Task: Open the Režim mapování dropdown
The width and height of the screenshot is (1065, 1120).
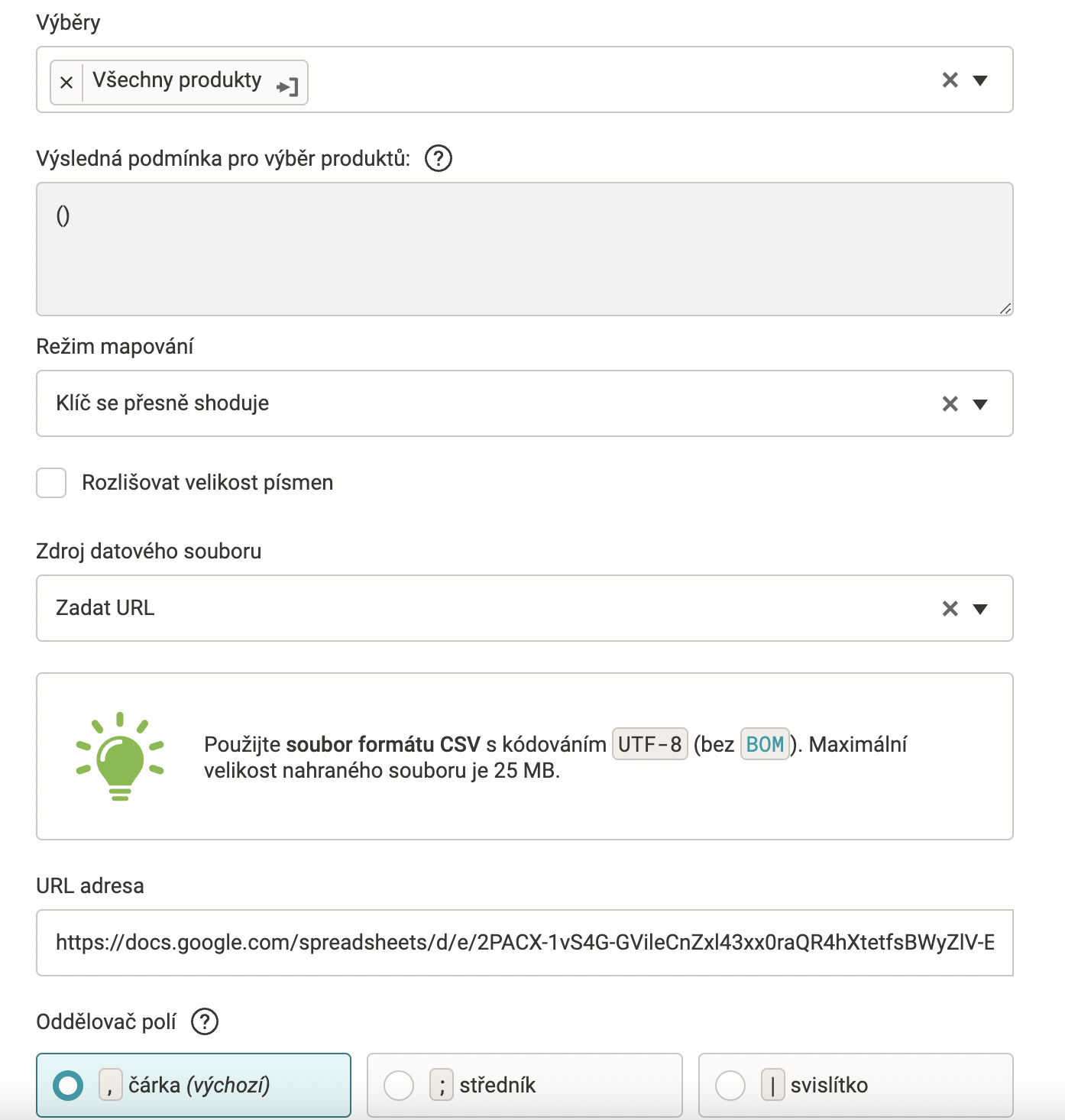Action: pyautogui.click(x=980, y=404)
